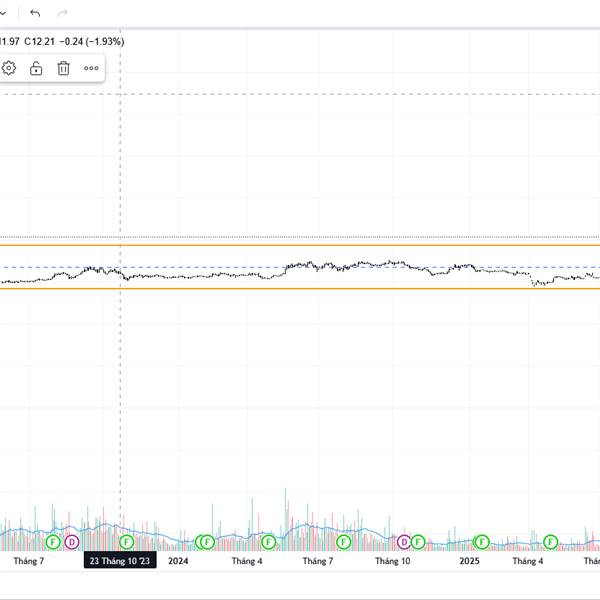Click the 2025 label on the time axis

470,561
